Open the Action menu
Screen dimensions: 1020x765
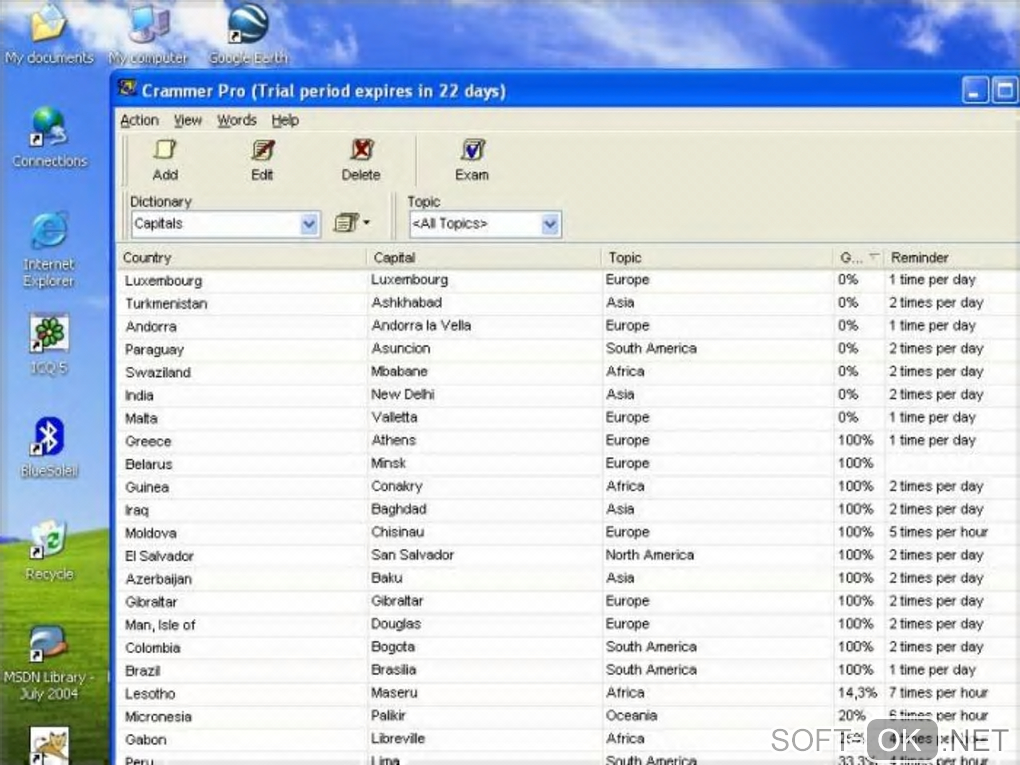click(x=139, y=120)
